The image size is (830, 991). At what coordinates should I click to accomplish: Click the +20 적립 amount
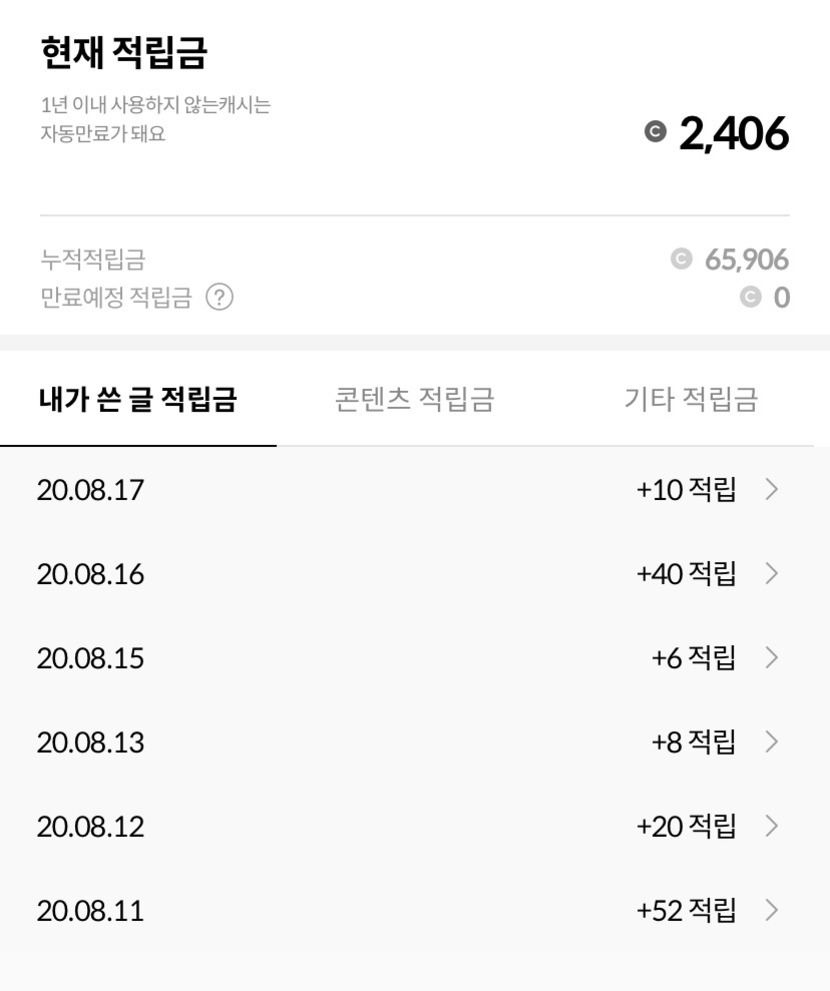tap(686, 826)
